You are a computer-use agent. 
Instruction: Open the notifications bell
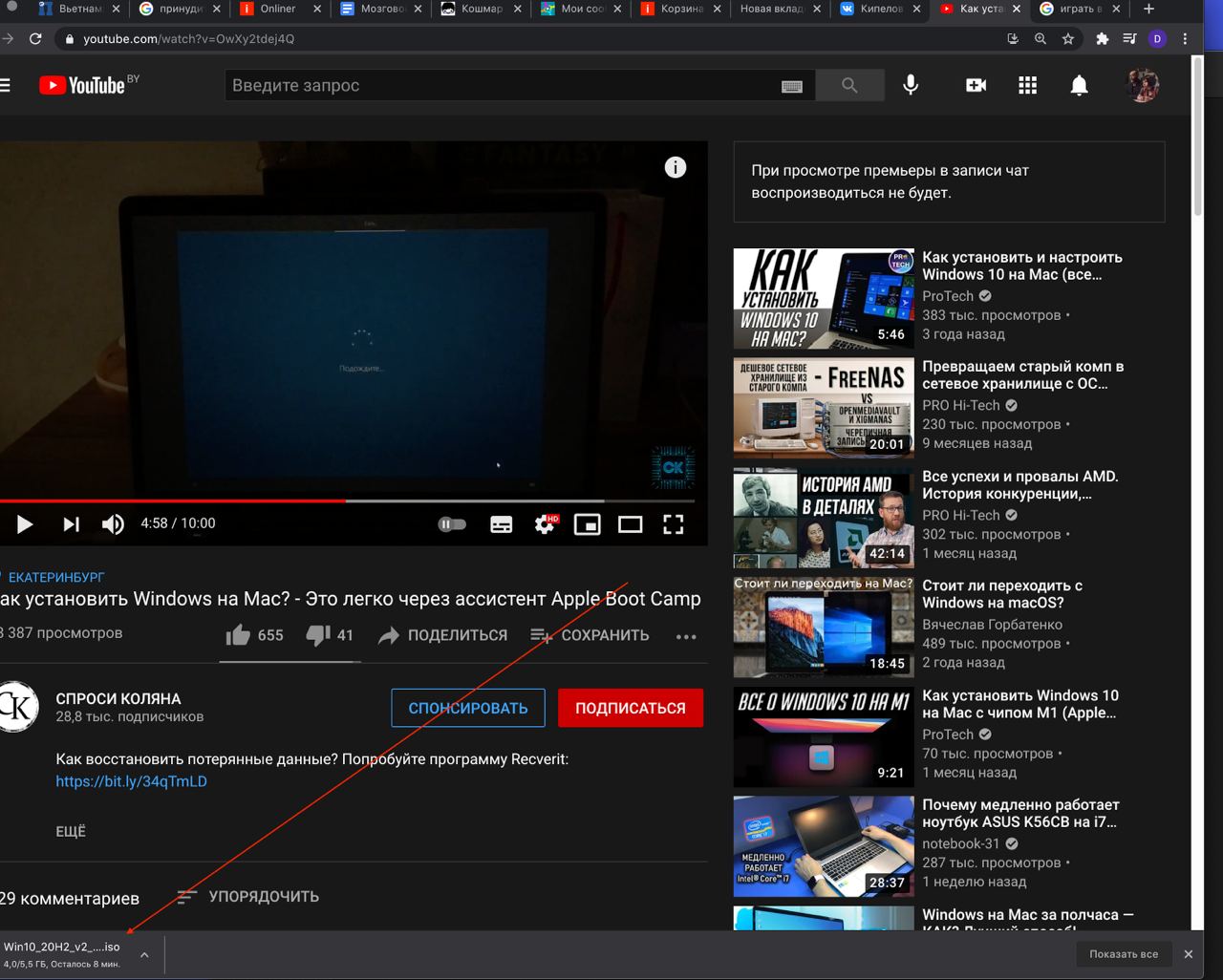point(1079,85)
